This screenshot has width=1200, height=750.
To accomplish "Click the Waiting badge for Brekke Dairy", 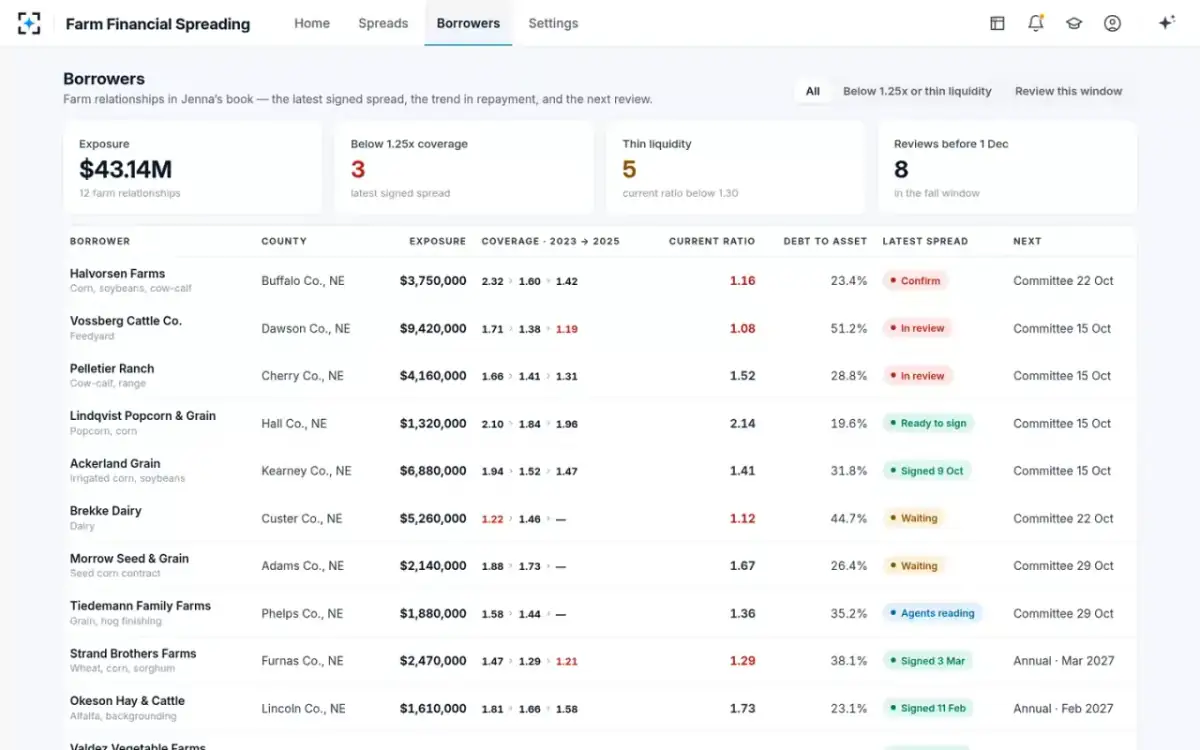I will coord(914,518).
